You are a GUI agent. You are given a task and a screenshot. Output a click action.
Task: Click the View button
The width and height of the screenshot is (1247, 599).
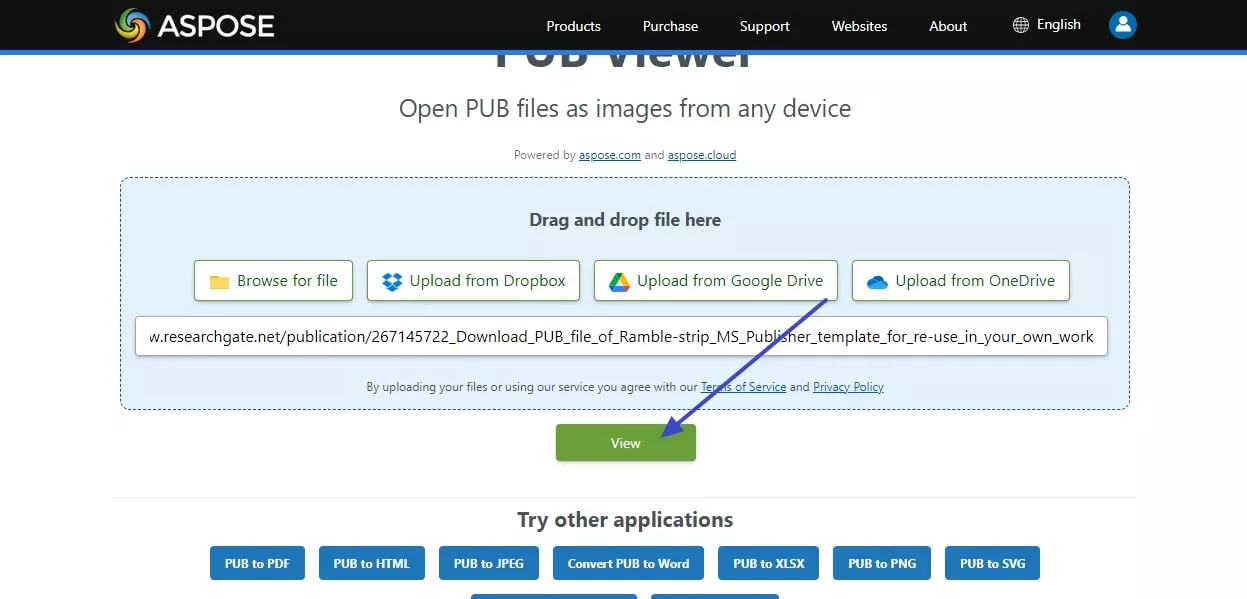point(625,442)
